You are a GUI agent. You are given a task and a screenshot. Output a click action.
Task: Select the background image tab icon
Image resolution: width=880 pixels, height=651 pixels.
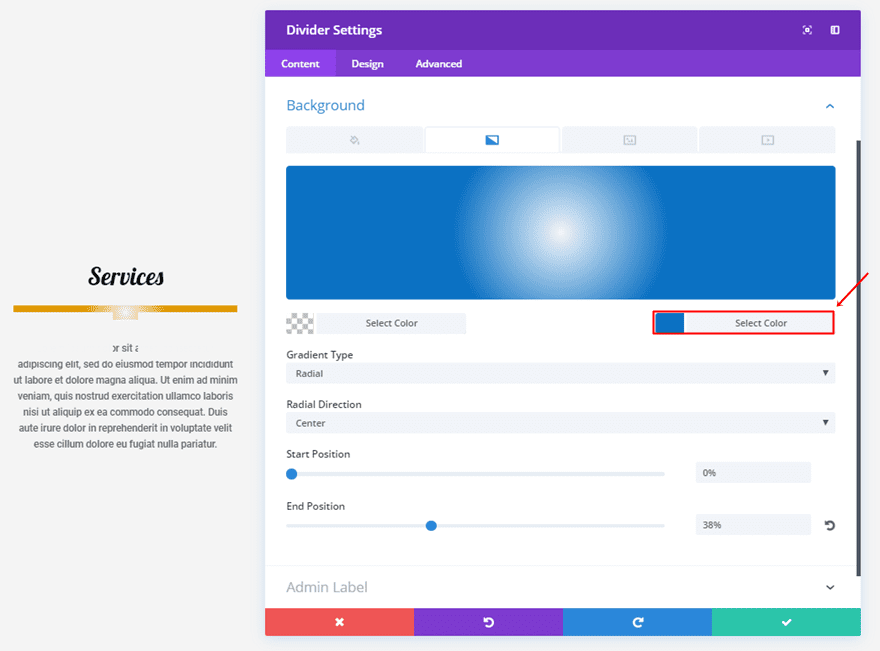click(x=630, y=140)
